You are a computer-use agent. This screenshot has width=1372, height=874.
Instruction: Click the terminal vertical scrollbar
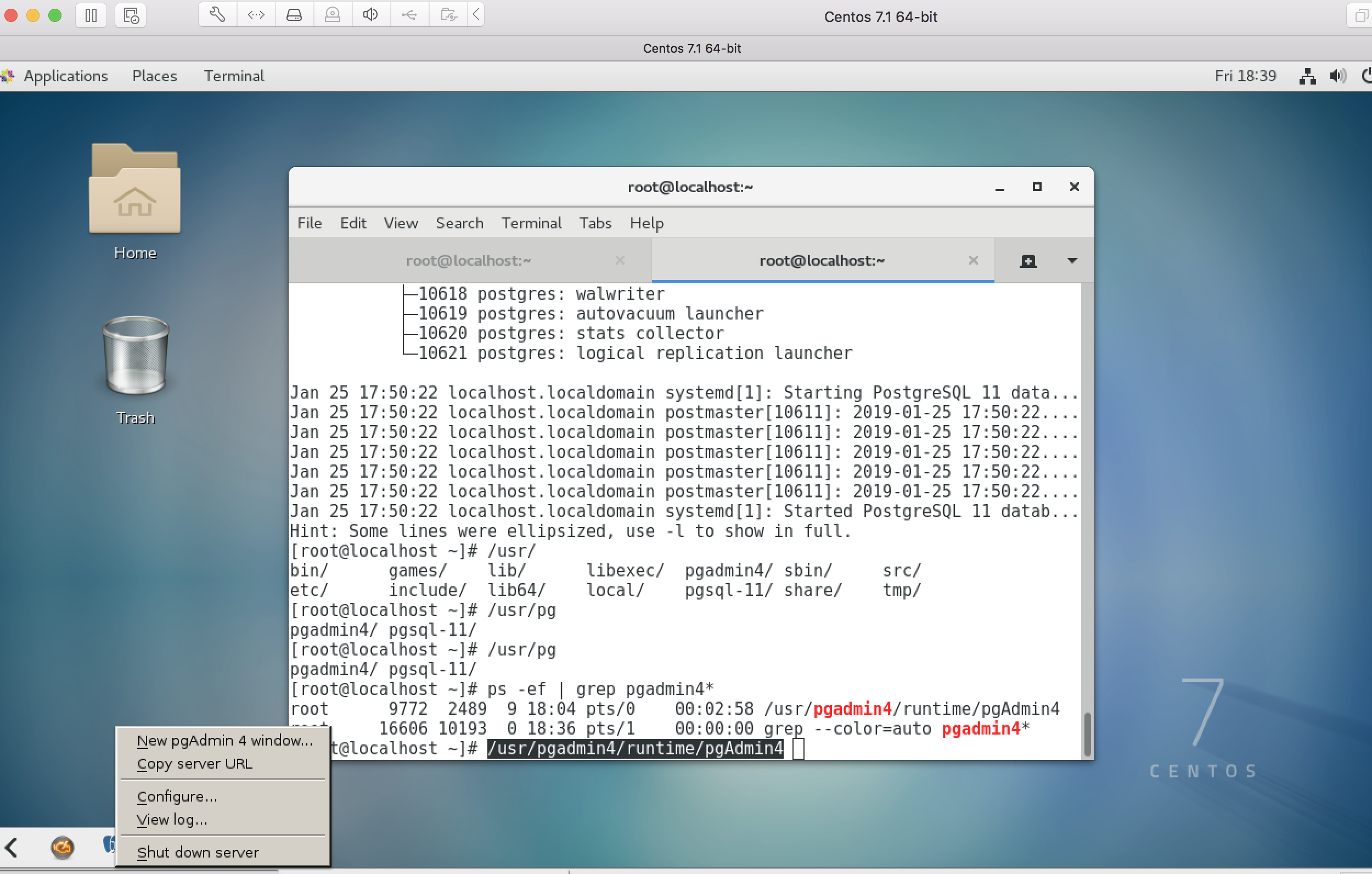pyautogui.click(x=1087, y=734)
